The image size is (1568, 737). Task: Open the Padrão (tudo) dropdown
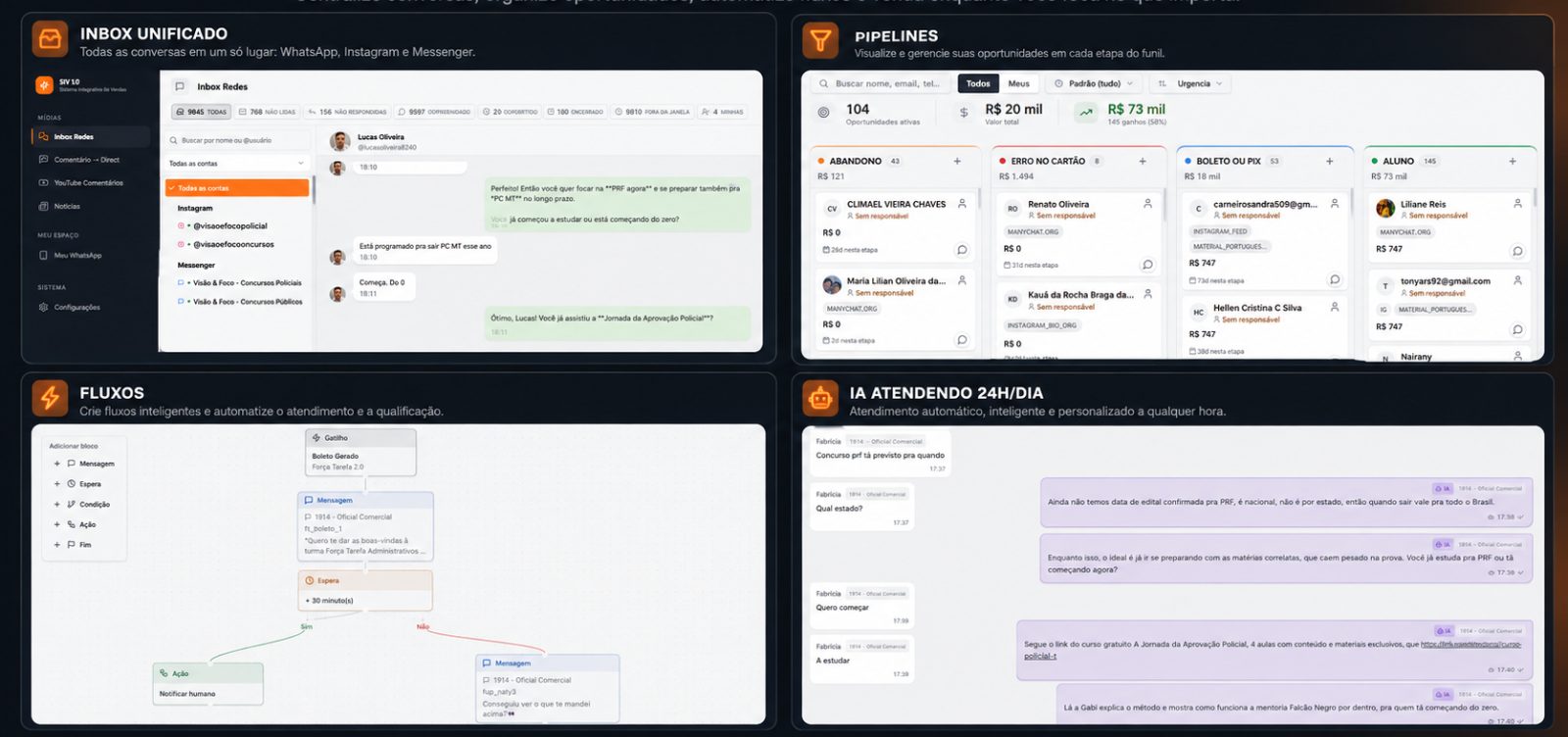pyautogui.click(x=1094, y=84)
